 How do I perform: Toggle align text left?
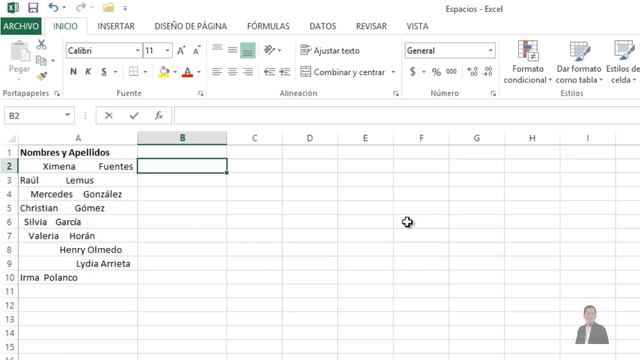217,72
